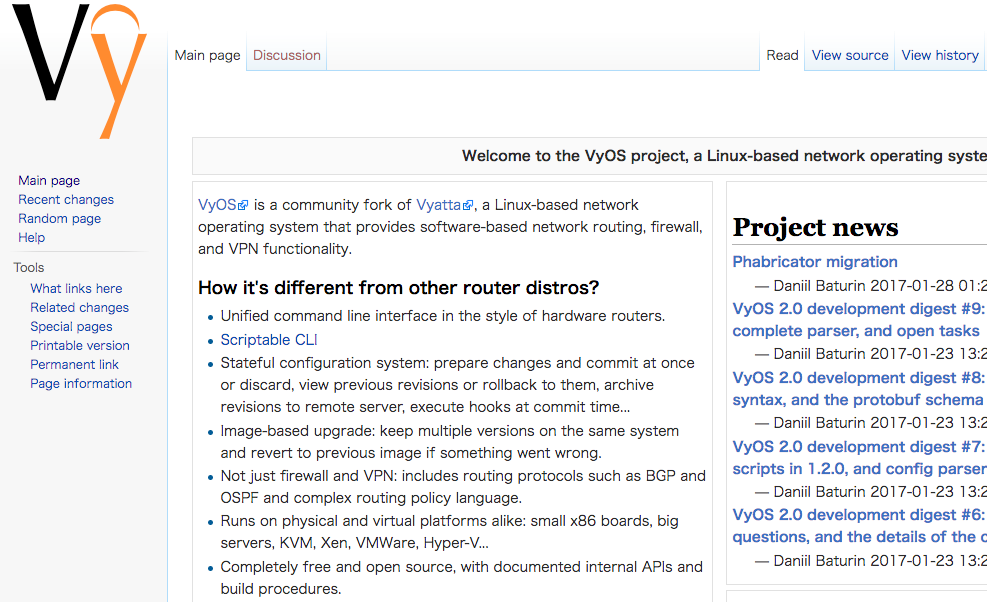Click the 'Not just firewall and VPN' bullet
Screen dimensions: 987x602
coord(463,487)
